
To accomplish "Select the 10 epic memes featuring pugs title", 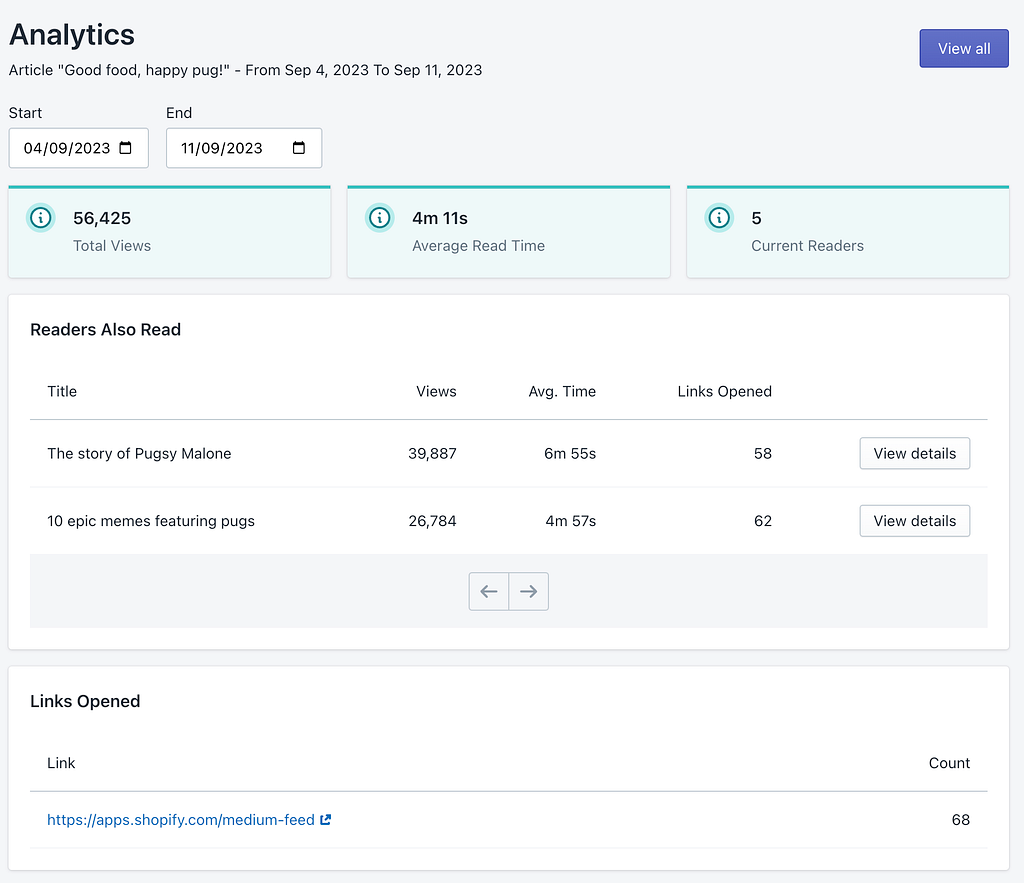I will click(x=151, y=521).
